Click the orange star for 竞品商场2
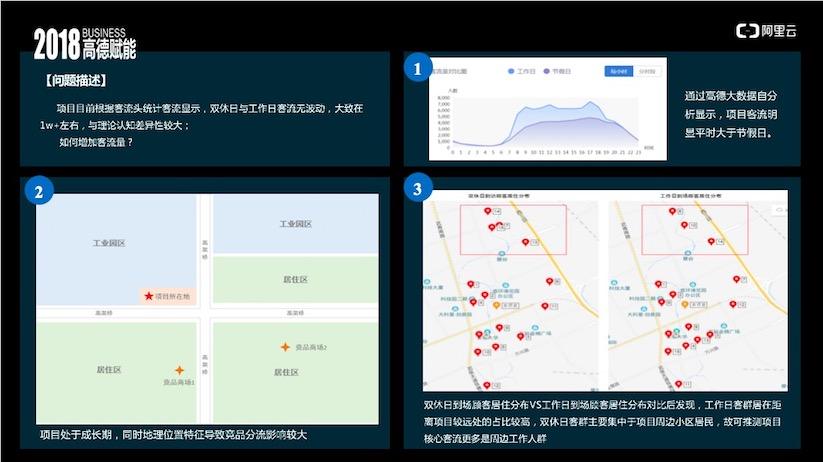The image size is (823, 462). pyautogui.click(x=285, y=347)
